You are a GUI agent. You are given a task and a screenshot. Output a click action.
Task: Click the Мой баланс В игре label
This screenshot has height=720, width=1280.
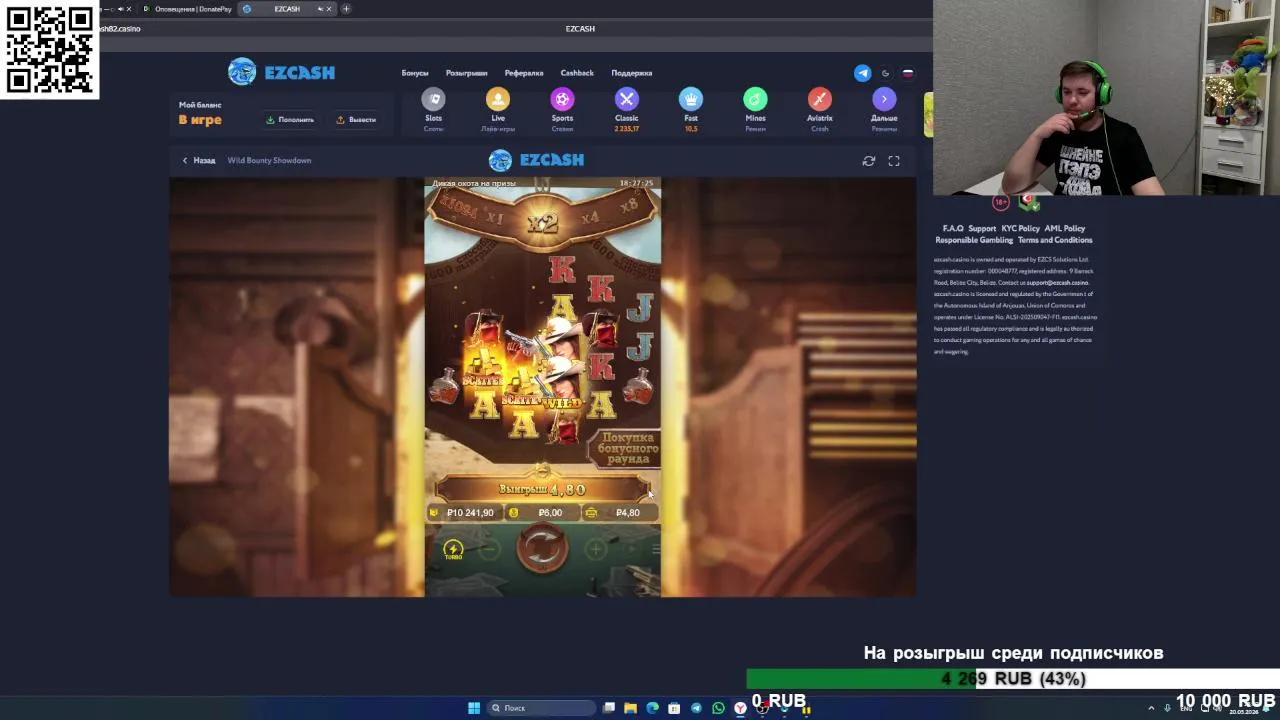200,113
